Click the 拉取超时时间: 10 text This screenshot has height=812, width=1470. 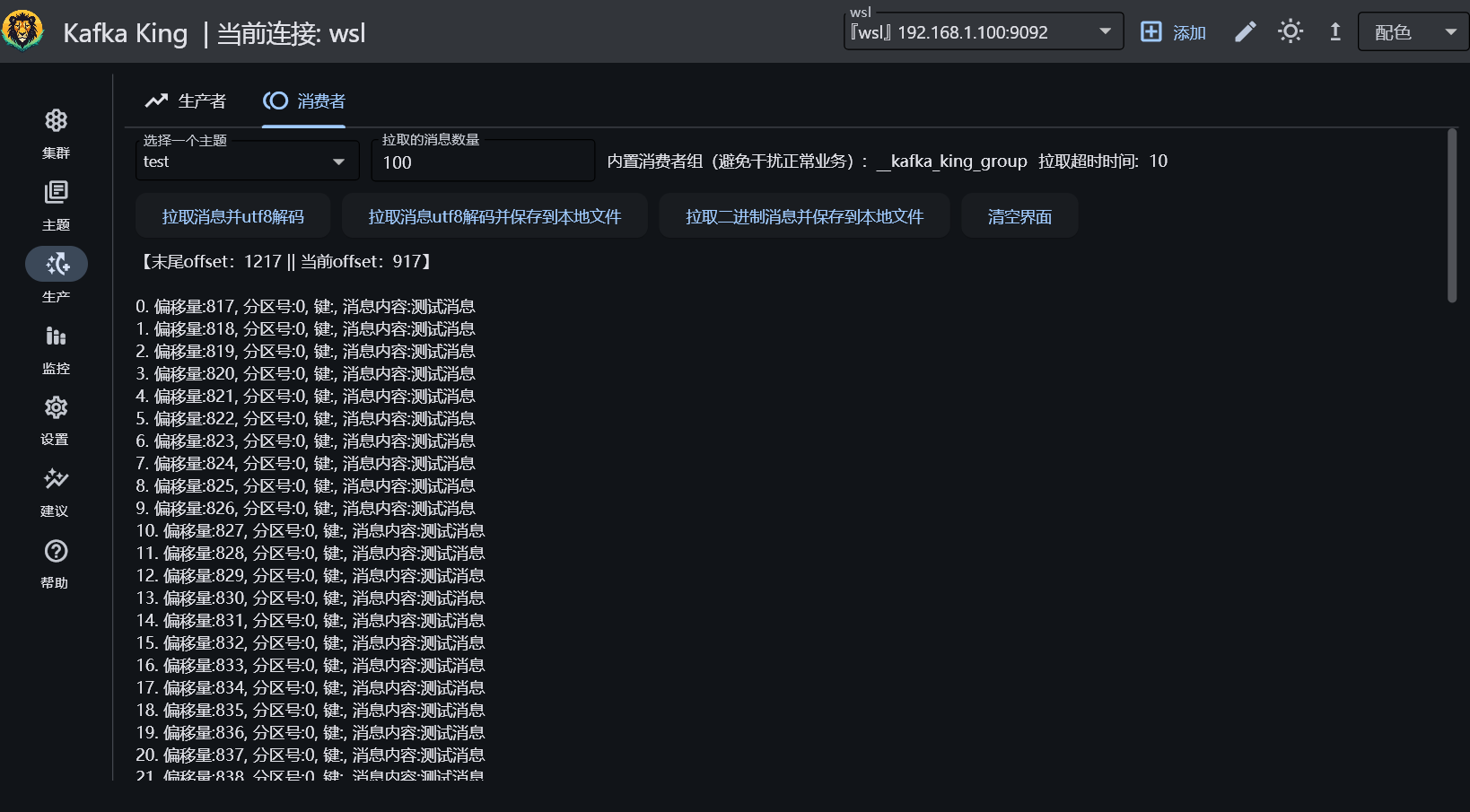tap(1103, 162)
